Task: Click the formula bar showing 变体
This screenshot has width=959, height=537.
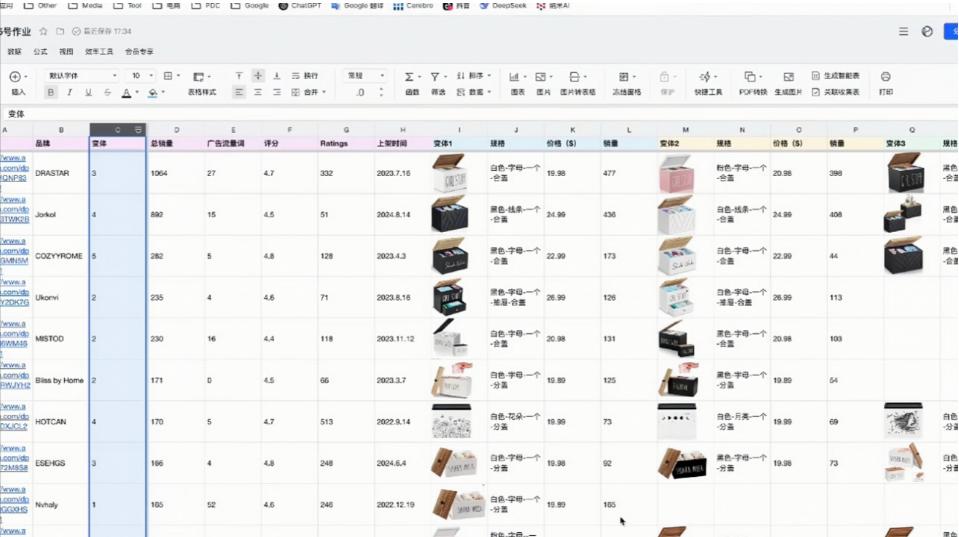Action: point(480,114)
